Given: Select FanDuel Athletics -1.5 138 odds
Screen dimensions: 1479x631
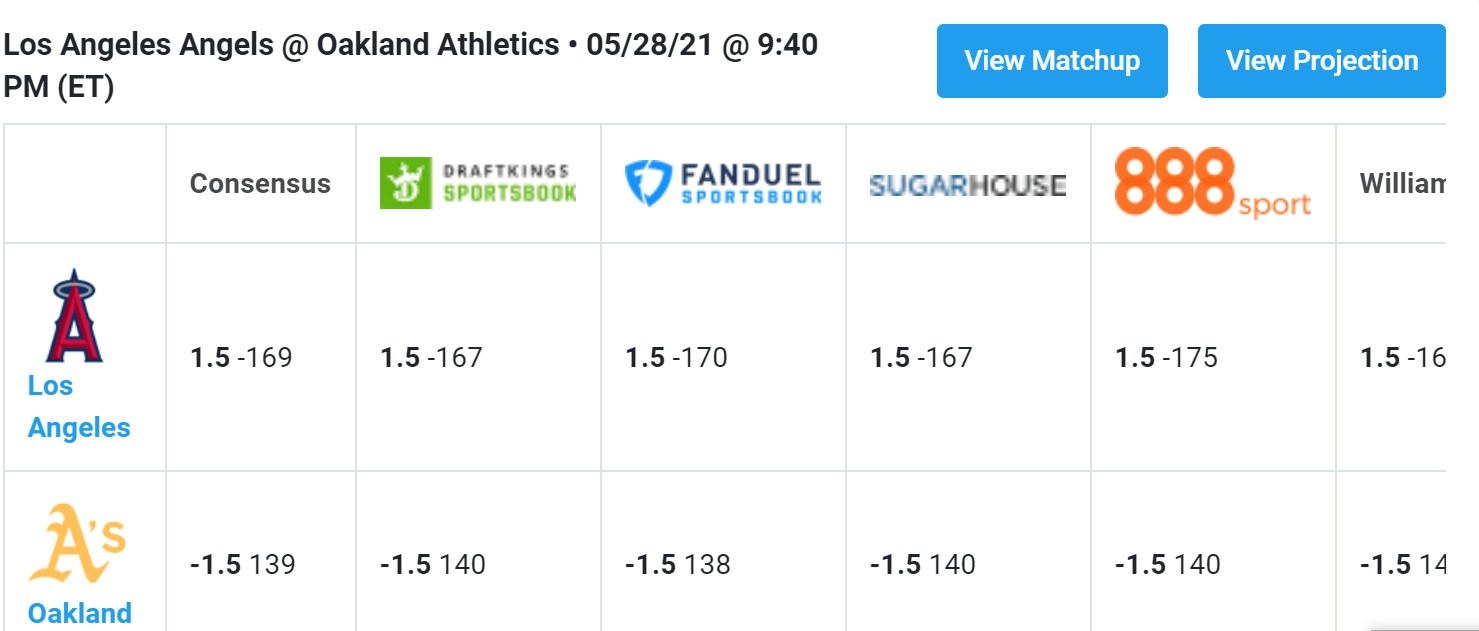Looking at the screenshot, I should tap(678, 565).
